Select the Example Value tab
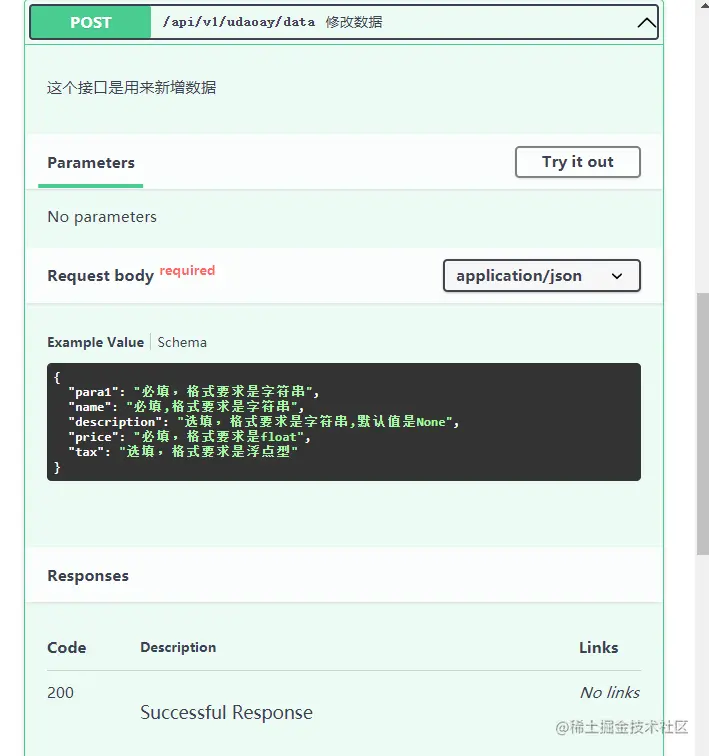 [95, 342]
